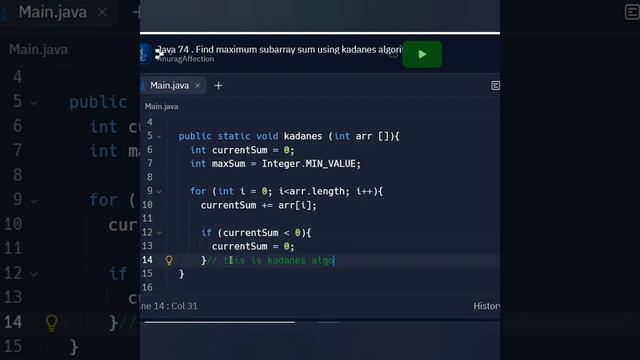Open the panel layout icon in center editor

495,85
